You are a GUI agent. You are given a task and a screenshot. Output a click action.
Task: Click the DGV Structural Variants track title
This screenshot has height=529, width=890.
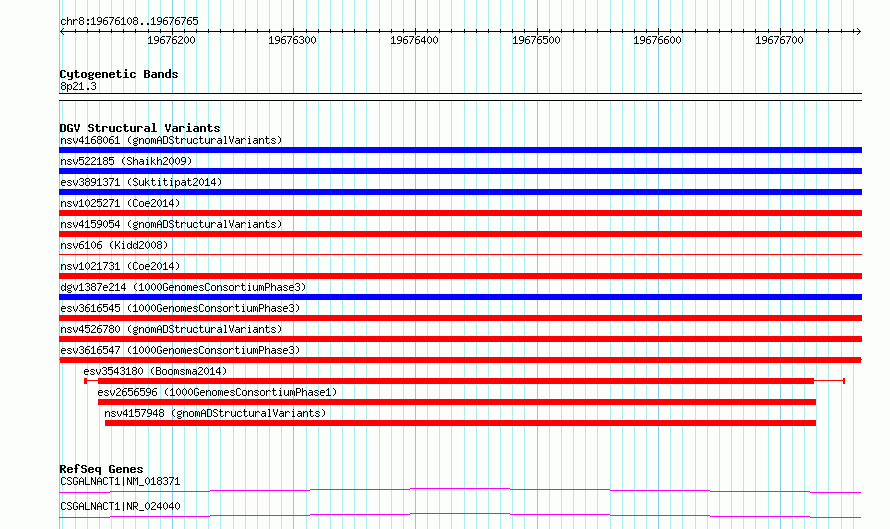coord(140,128)
